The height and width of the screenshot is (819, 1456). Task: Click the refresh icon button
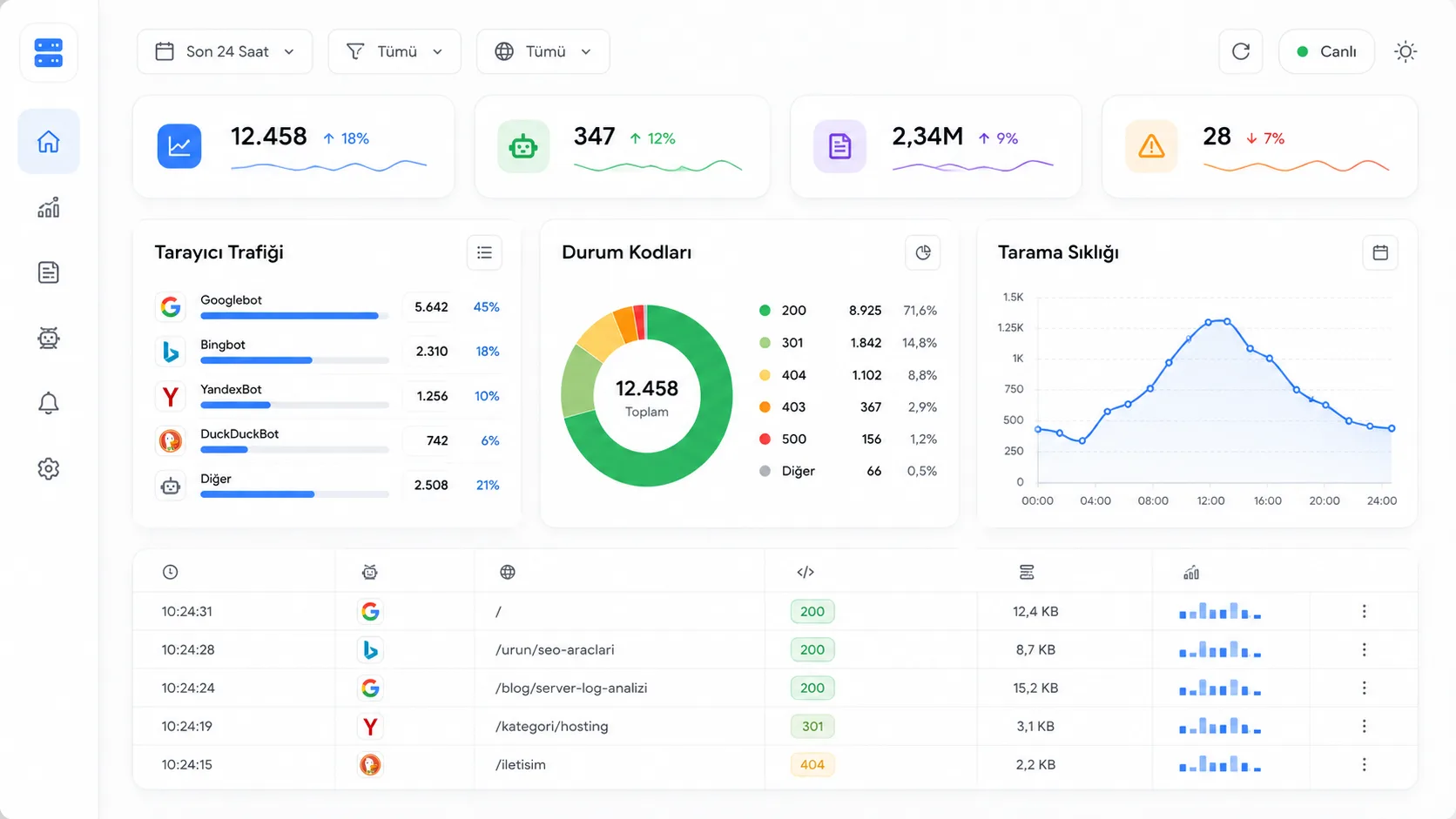[x=1241, y=51]
